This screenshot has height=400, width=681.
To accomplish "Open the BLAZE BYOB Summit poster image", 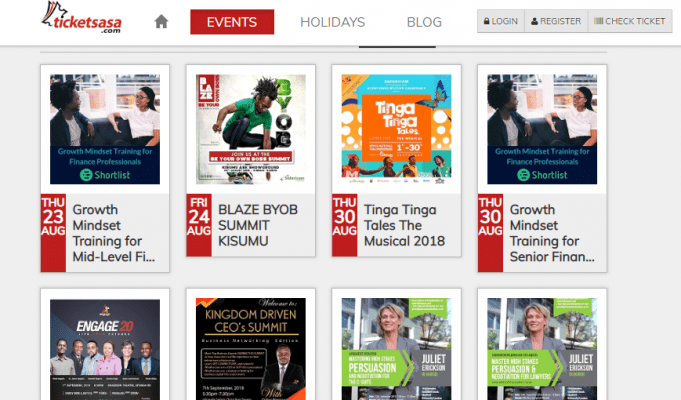I will [251, 129].
